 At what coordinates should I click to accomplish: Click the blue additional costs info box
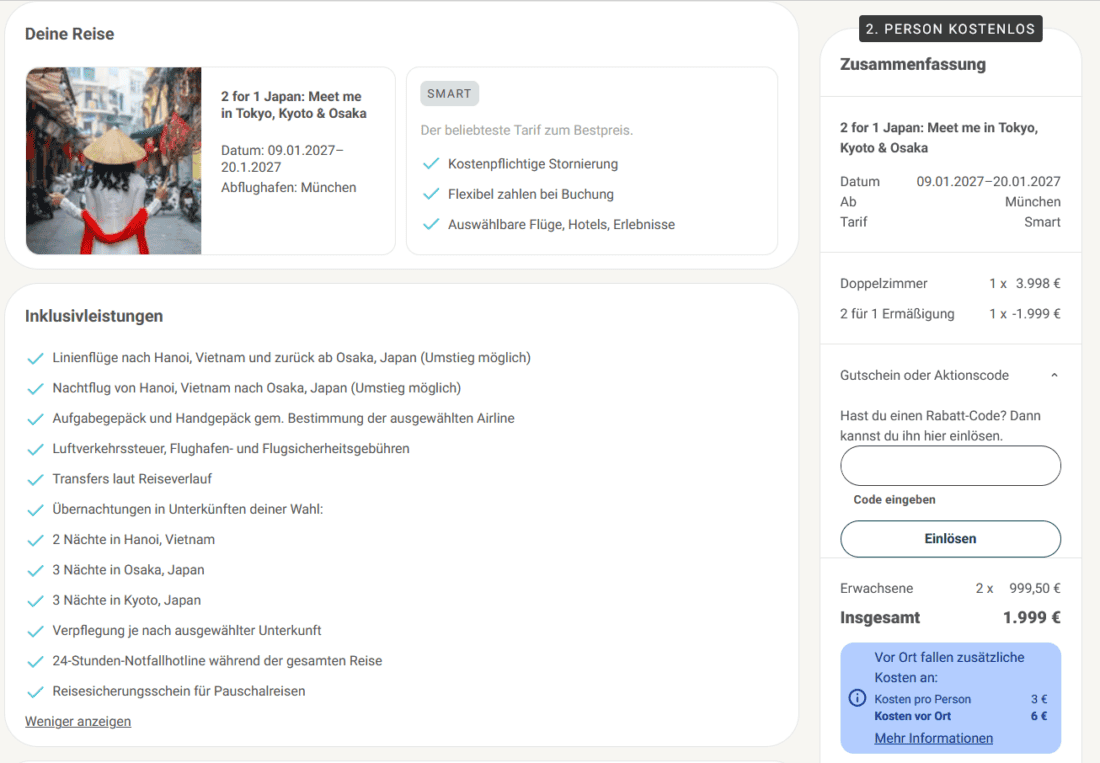pyautogui.click(x=950, y=698)
